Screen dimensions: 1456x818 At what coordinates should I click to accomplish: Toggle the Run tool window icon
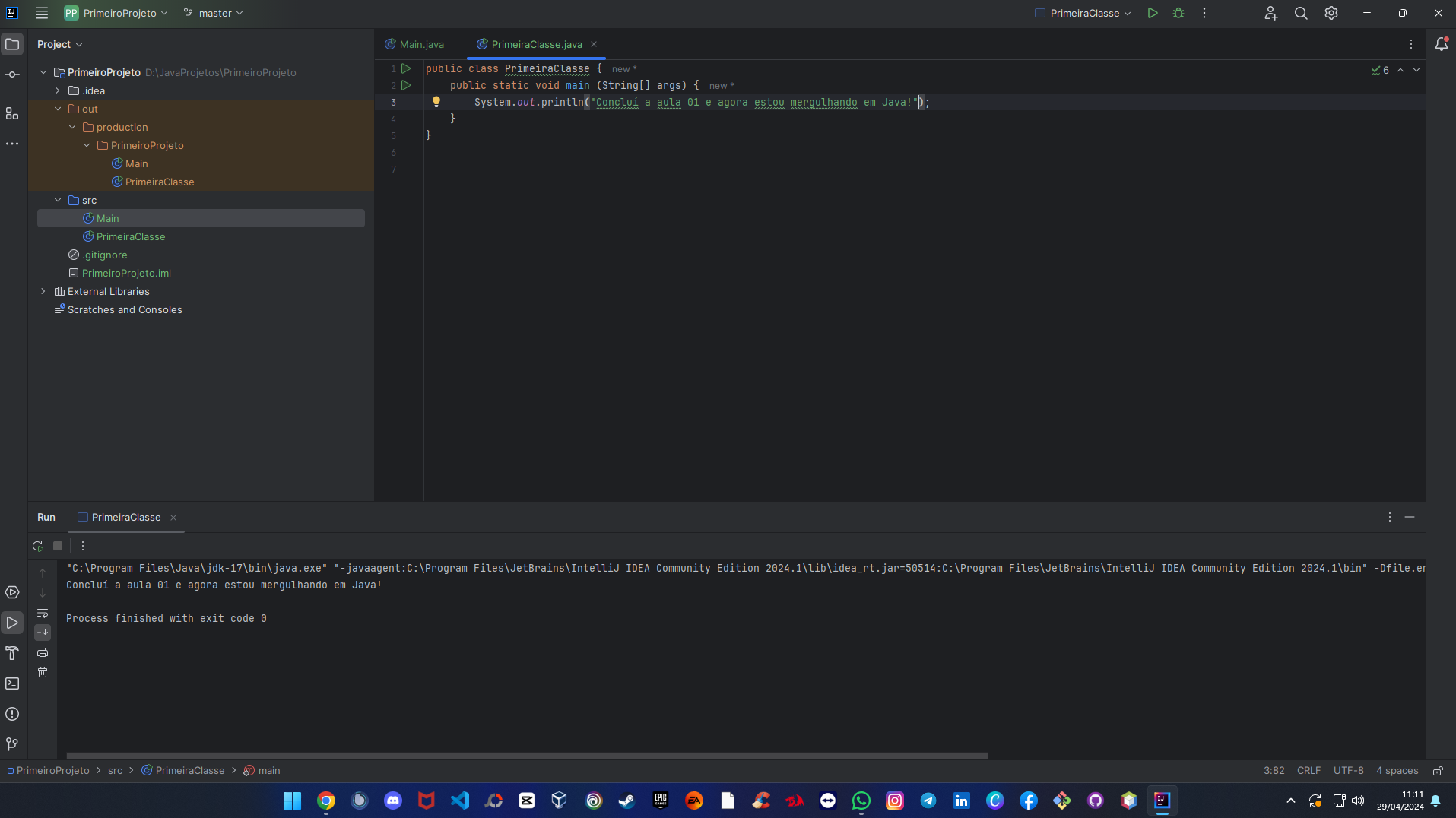[x=12, y=623]
